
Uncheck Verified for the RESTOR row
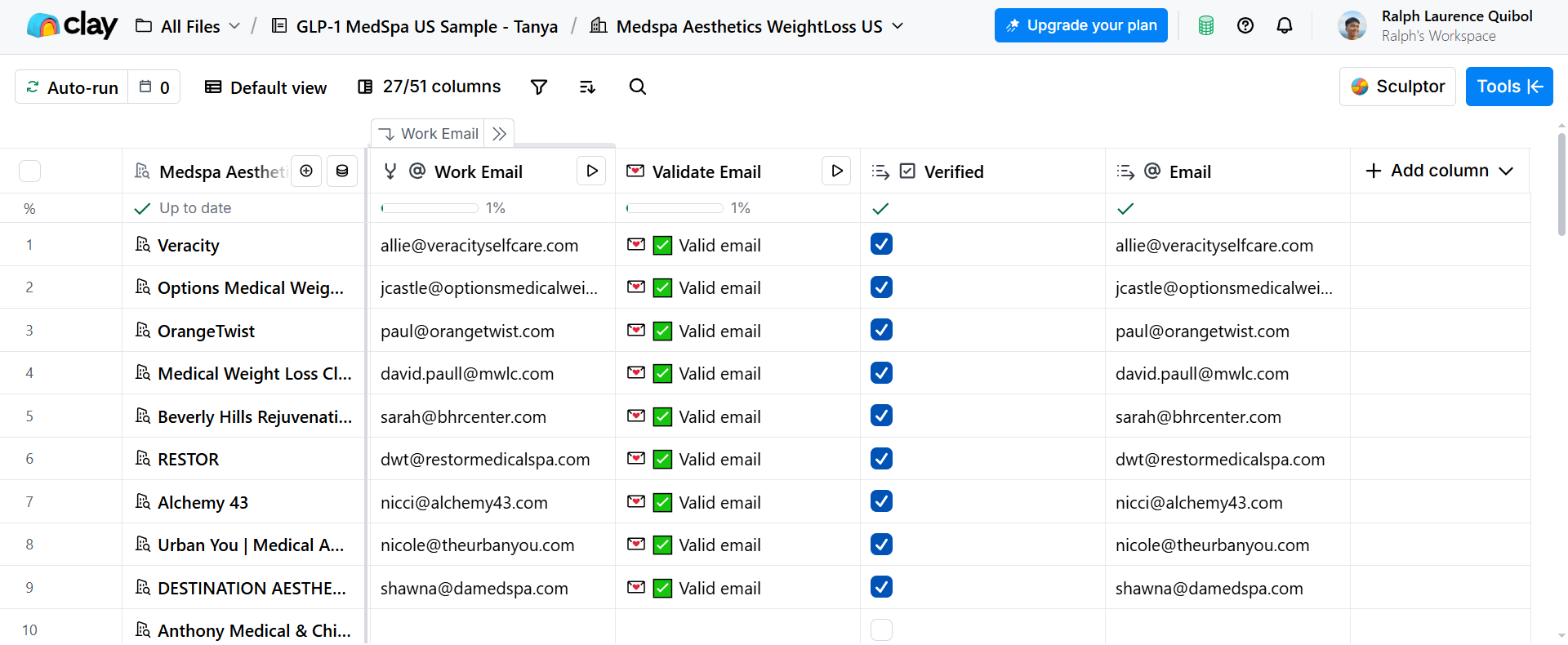(x=881, y=459)
